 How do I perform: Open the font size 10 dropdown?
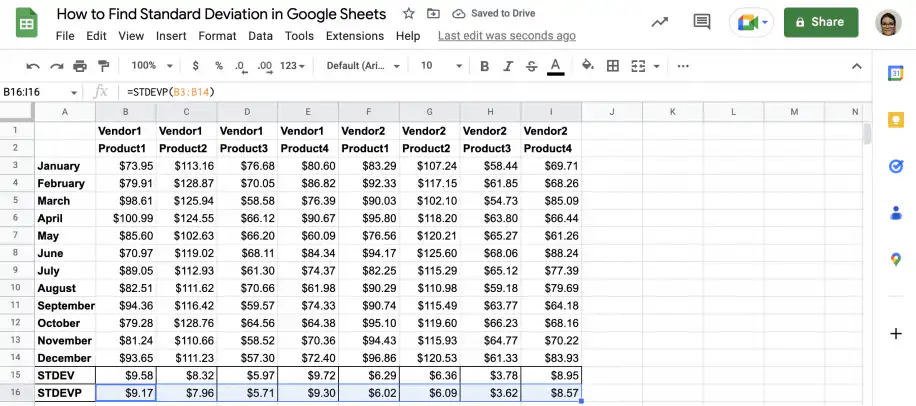pos(441,66)
